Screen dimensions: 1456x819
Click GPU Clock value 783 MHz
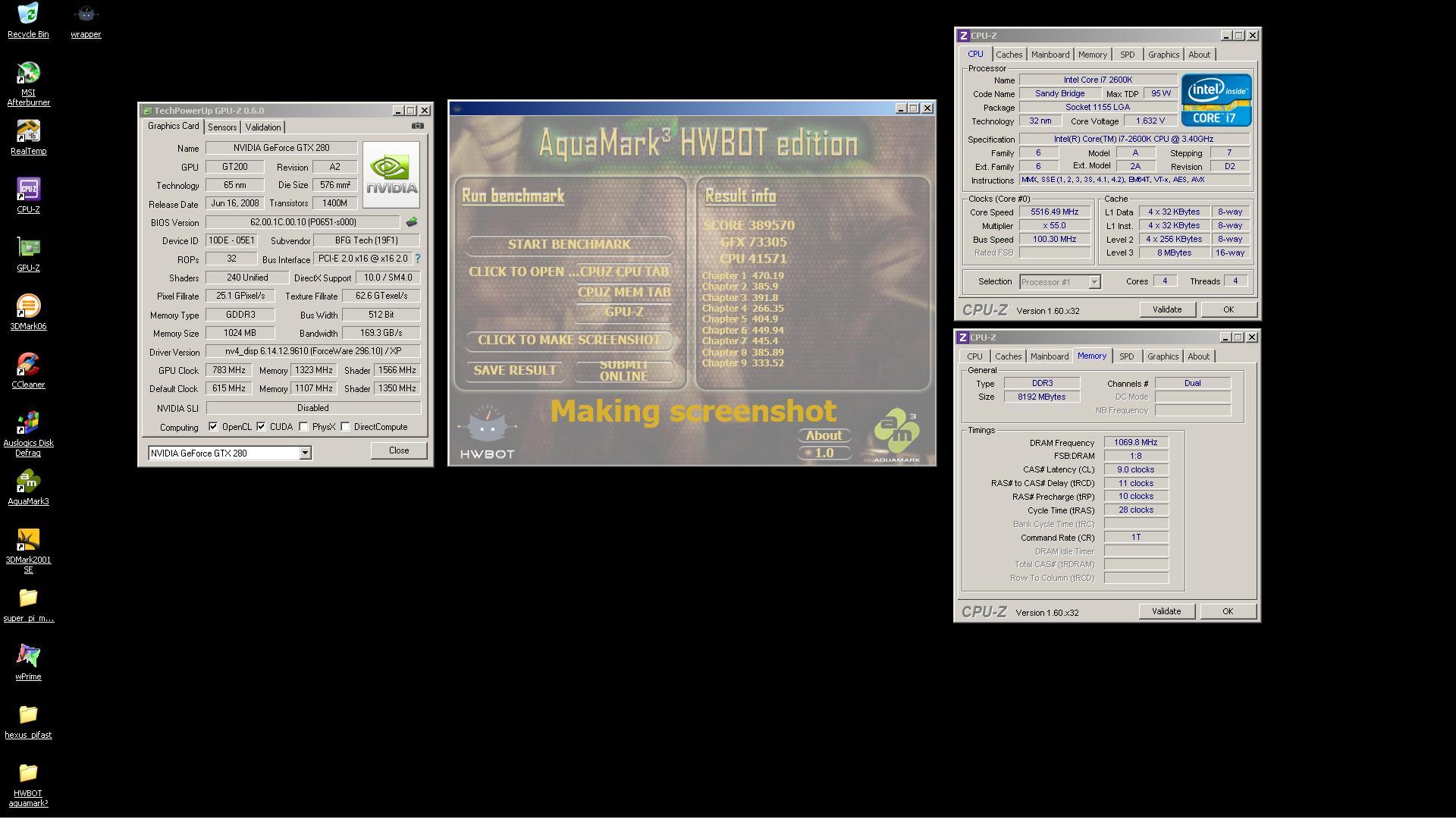click(229, 370)
